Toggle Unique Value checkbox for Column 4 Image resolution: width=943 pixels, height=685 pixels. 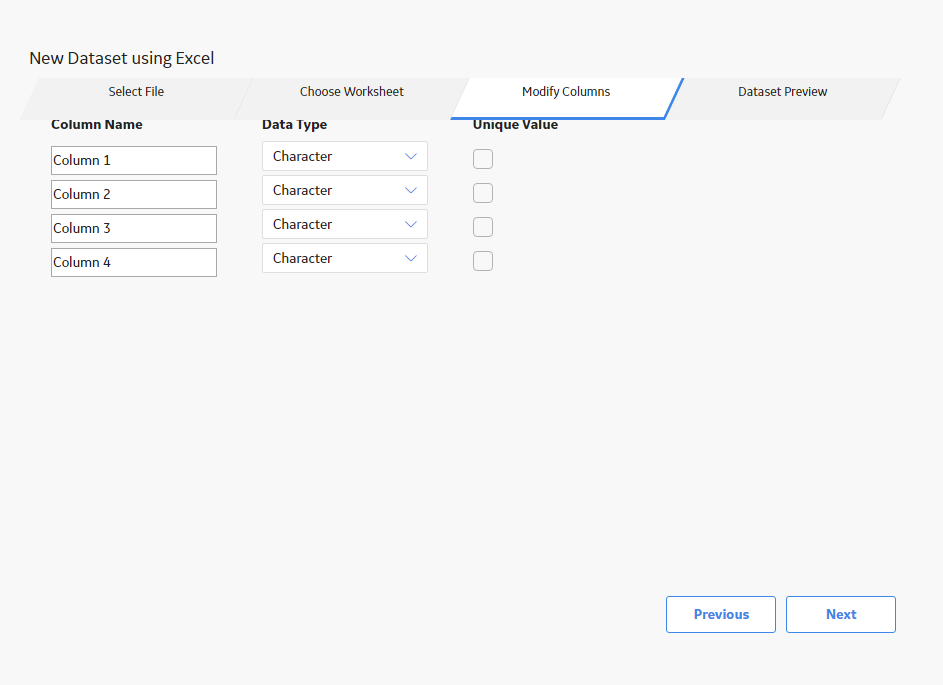tap(483, 261)
